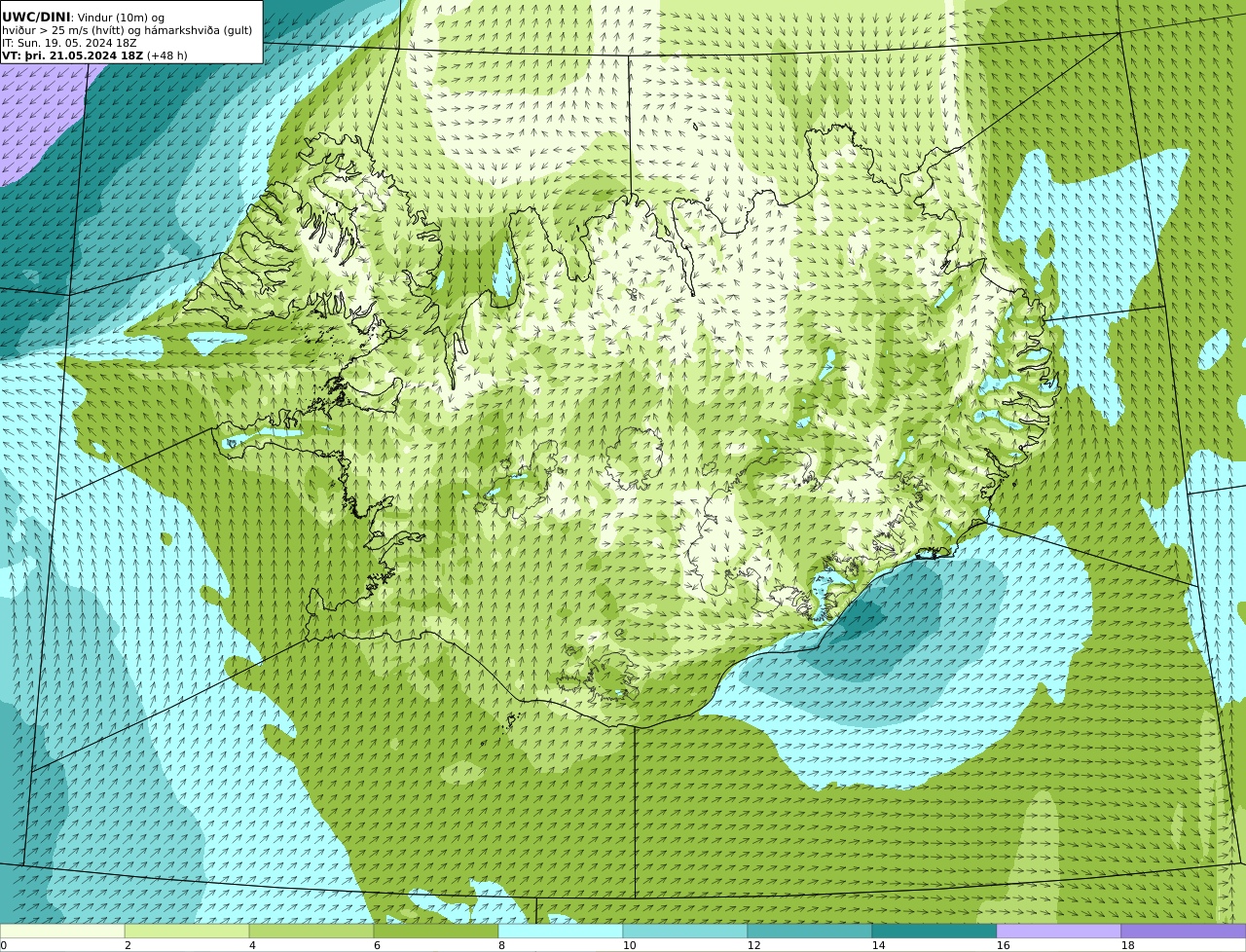Click the 0–2 m/s pale cream legend swatch
Screen dimensions: 1246x952
point(62,932)
